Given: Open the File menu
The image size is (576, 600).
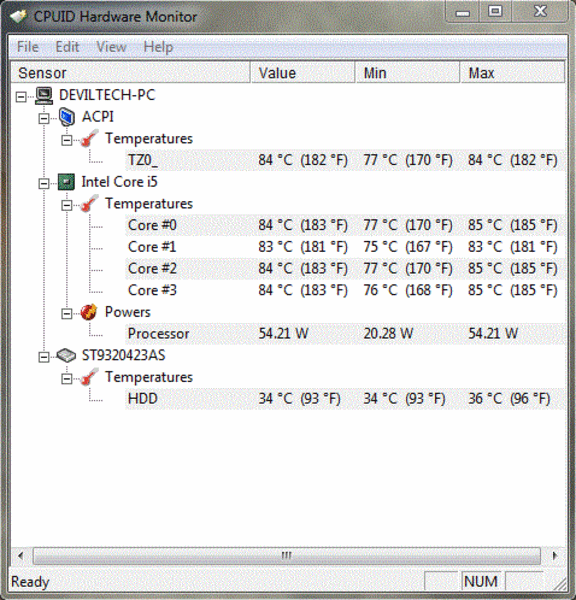Looking at the screenshot, I should (28, 47).
